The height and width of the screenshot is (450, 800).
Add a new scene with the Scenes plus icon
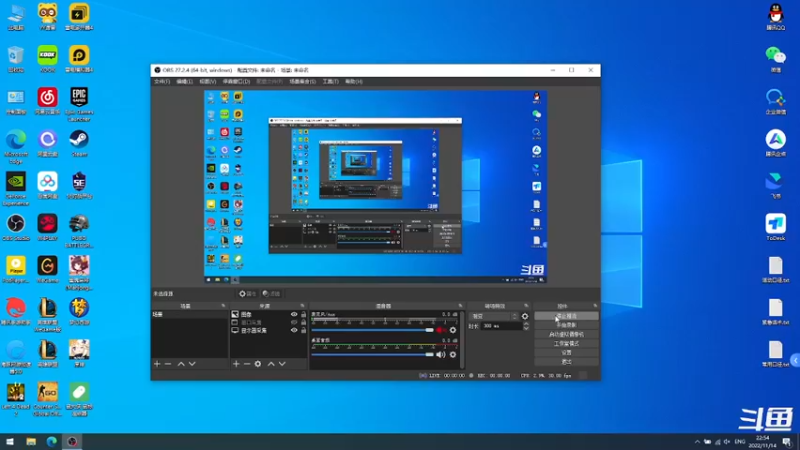point(157,364)
